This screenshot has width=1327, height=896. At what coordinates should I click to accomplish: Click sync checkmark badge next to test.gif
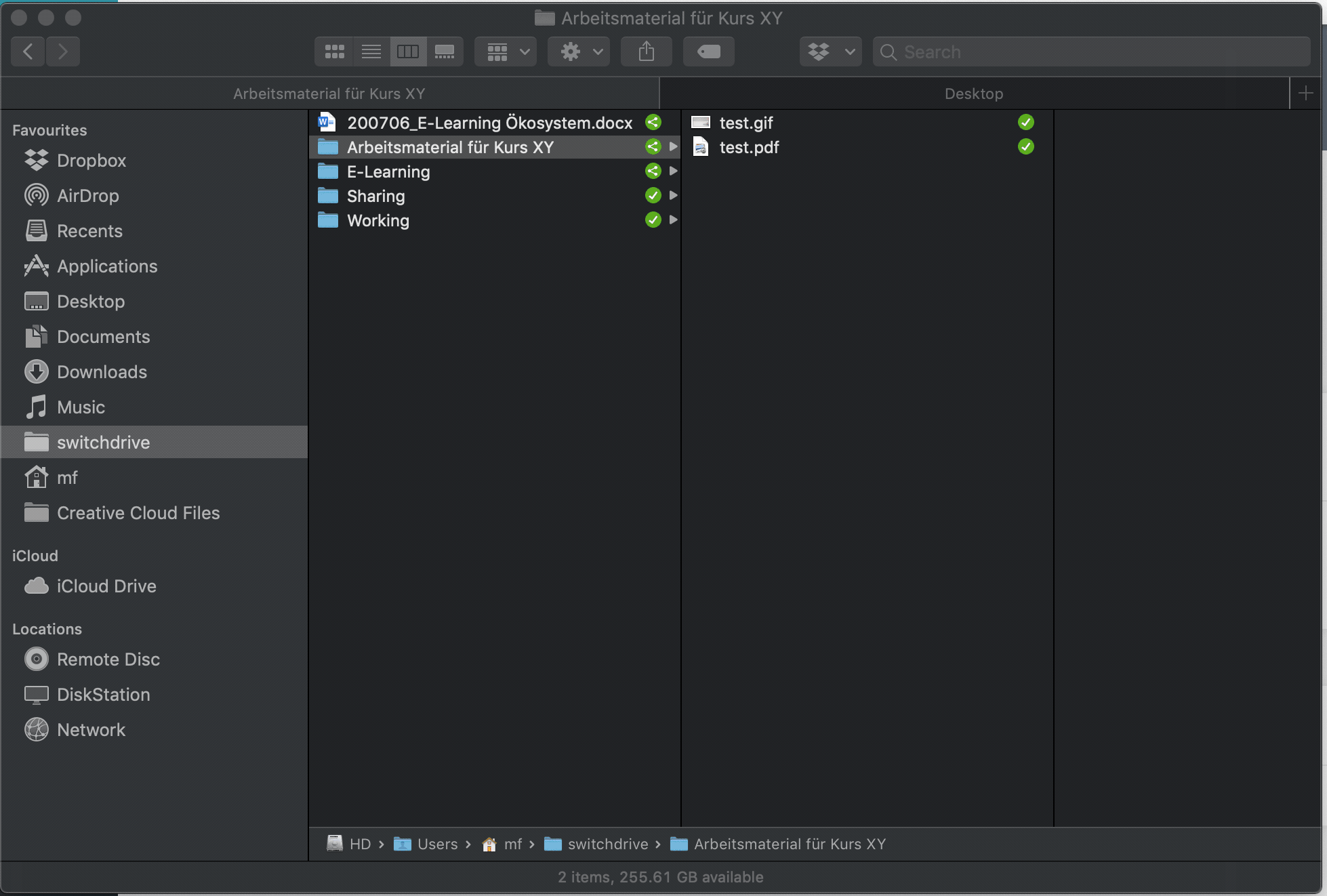1025,123
